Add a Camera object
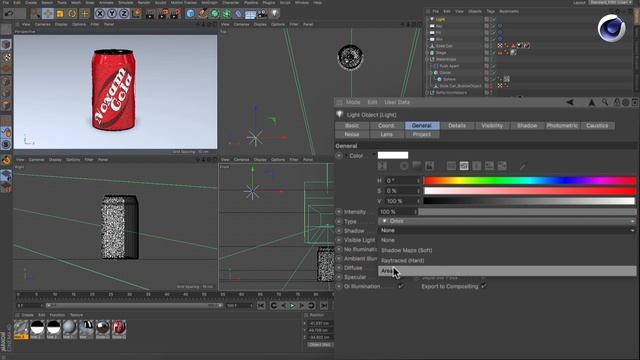 click(262, 14)
